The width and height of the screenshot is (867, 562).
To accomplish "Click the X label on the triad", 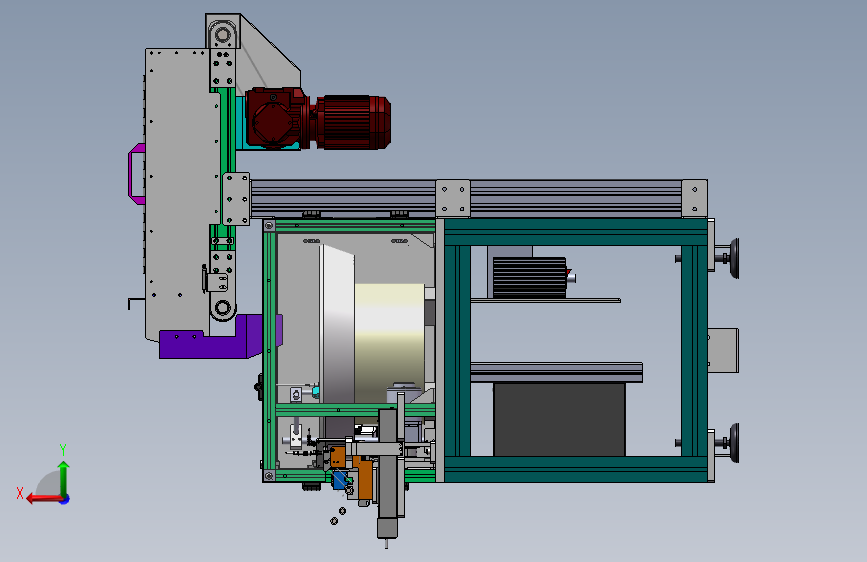I will point(20,493).
